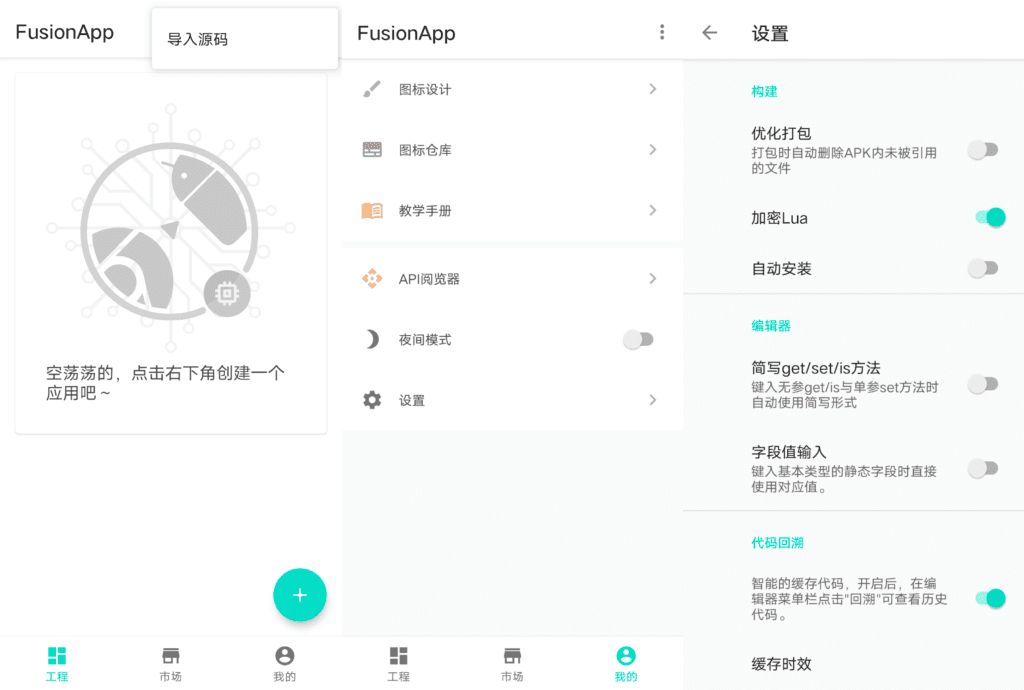The height and width of the screenshot is (690, 1024).
Task: Tap the FusionApp title in left screen
Action: 65,32
